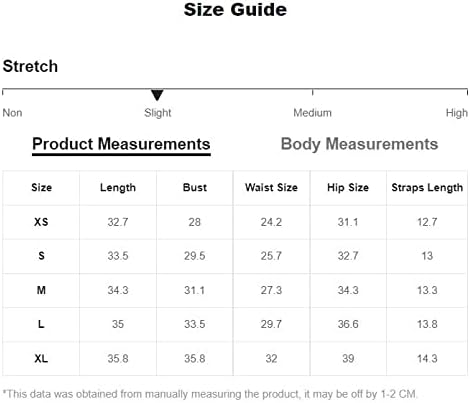Click the Hip Size column header

(x=348, y=188)
